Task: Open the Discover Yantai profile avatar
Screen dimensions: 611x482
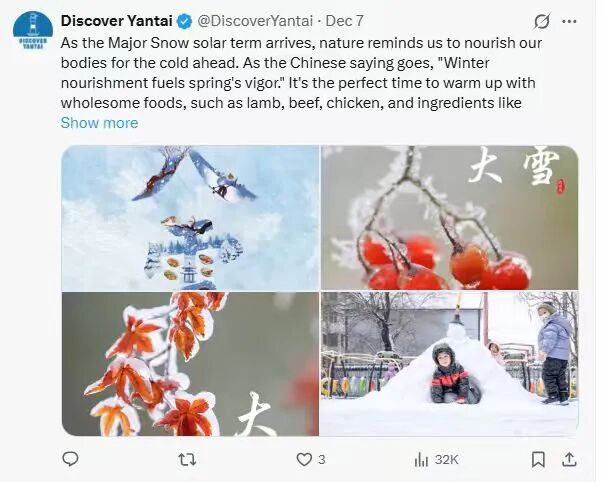Action: pyautogui.click(x=33, y=31)
